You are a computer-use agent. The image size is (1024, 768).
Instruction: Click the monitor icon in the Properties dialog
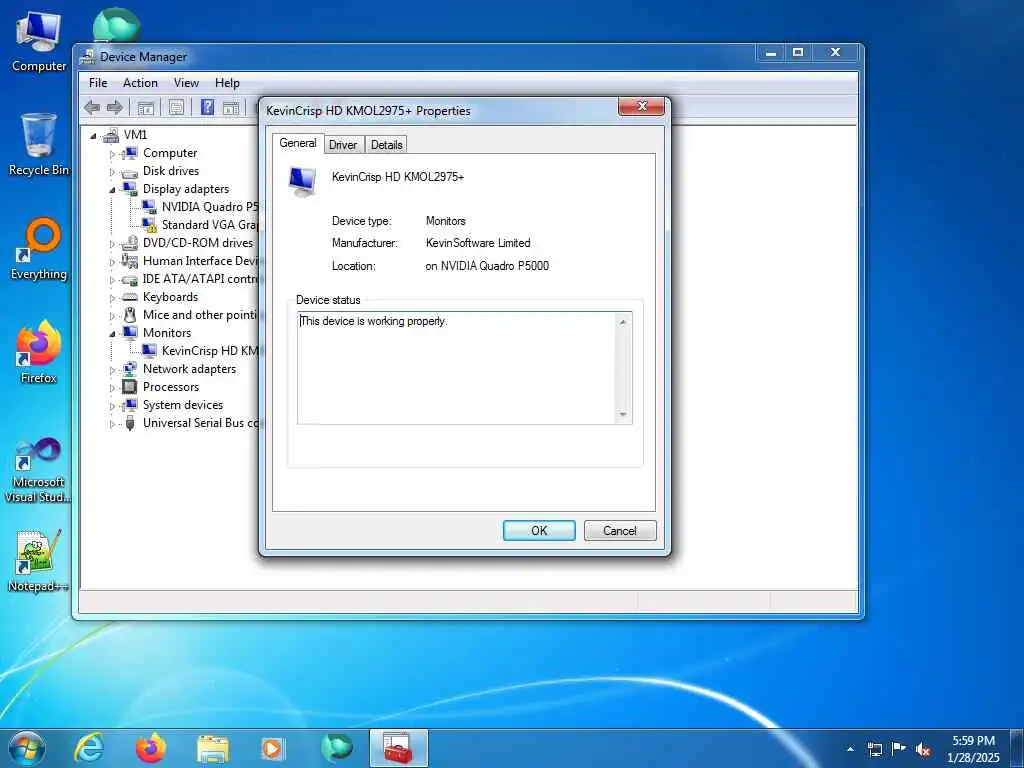point(302,181)
